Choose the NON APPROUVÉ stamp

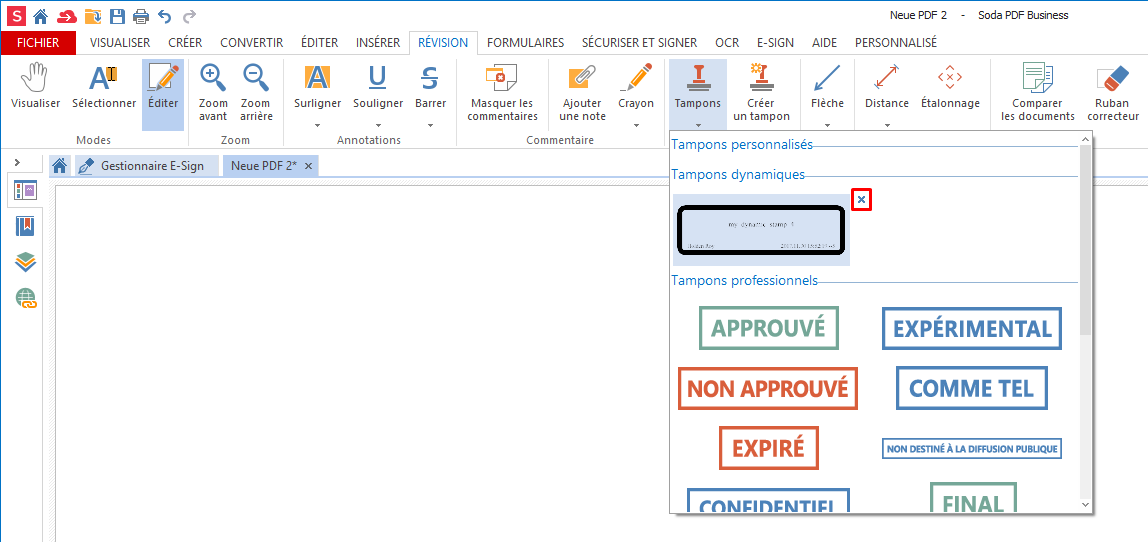[x=768, y=388]
